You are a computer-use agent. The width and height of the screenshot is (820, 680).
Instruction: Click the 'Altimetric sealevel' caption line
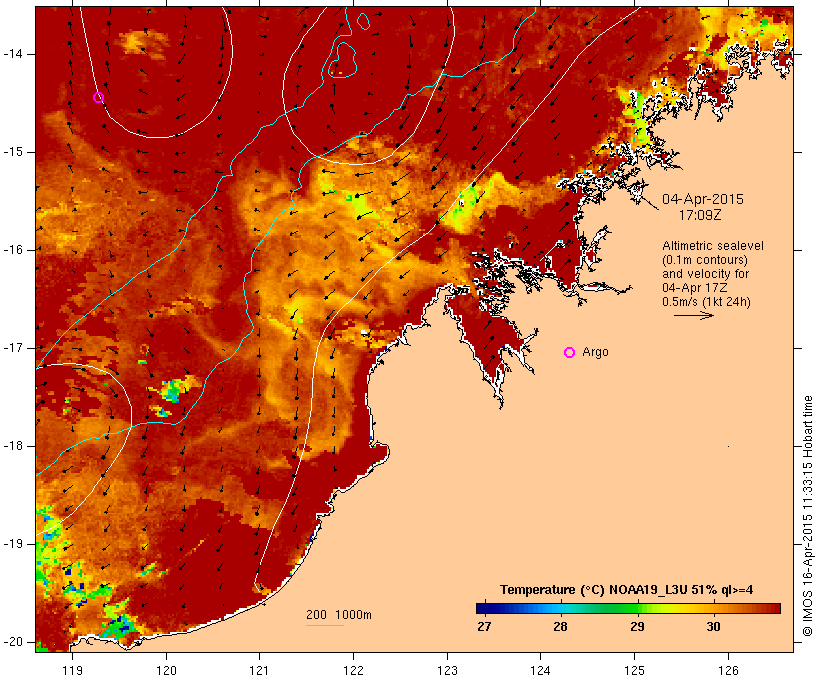click(713, 246)
